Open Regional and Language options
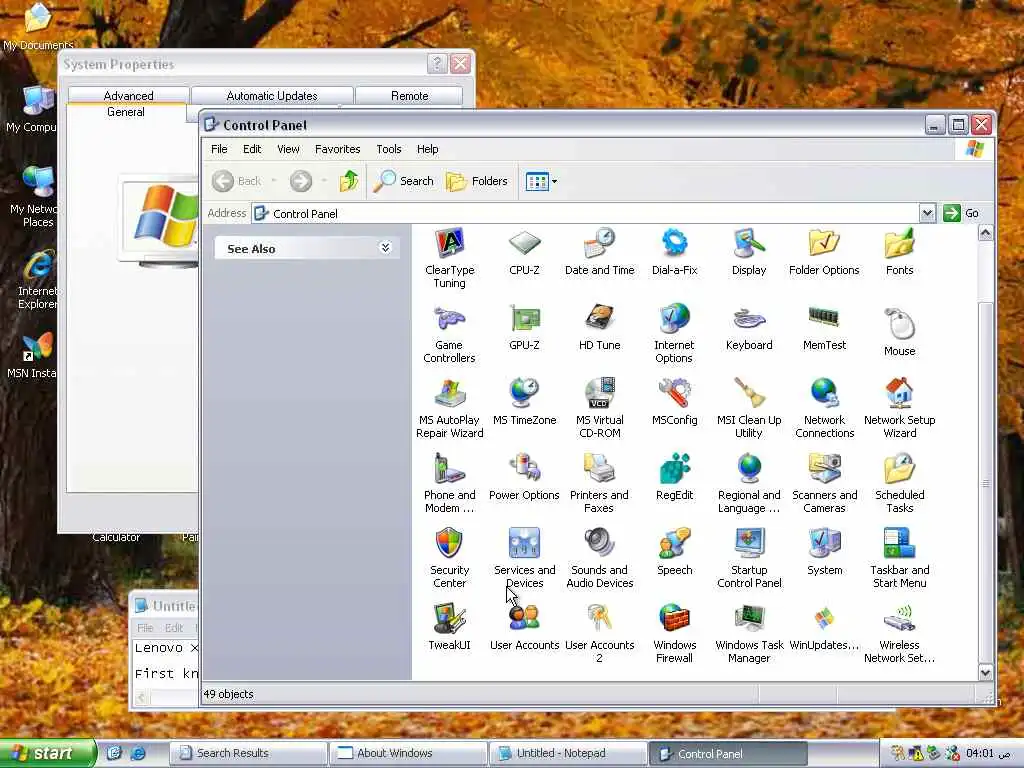Viewport: 1024px width, 768px height. [749, 483]
